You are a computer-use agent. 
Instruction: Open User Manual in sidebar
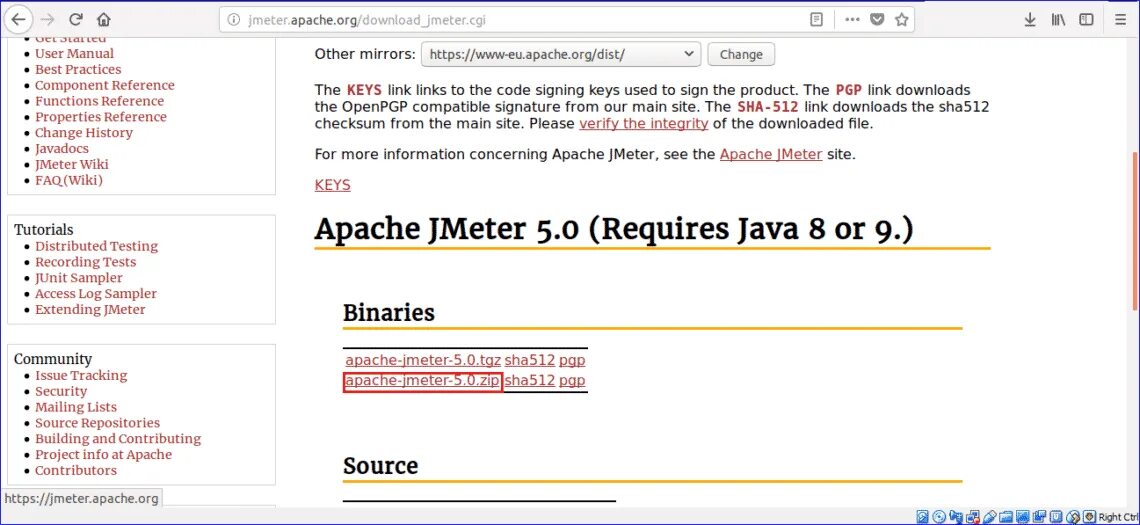pyautogui.click(x=74, y=54)
